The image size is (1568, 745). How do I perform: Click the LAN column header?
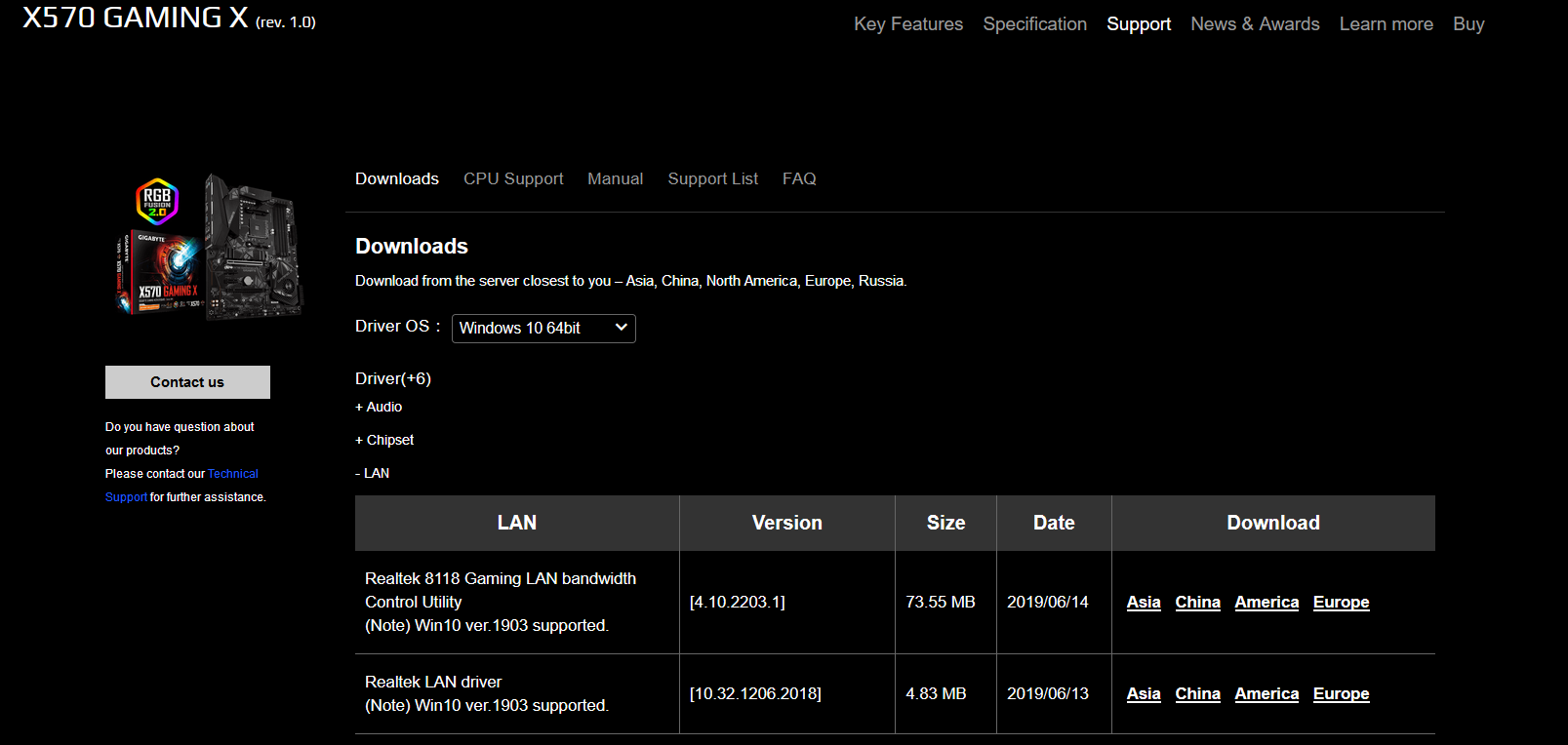tap(517, 523)
